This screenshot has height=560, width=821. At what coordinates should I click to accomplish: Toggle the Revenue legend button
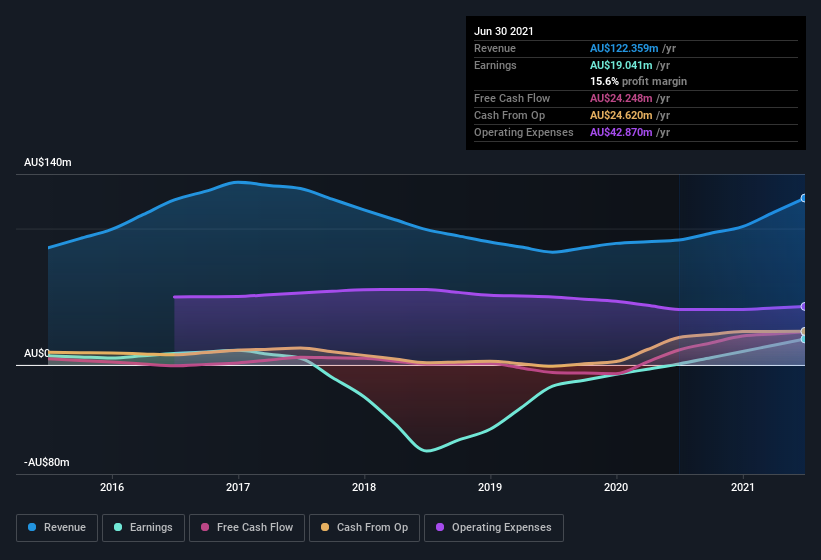tap(57, 528)
